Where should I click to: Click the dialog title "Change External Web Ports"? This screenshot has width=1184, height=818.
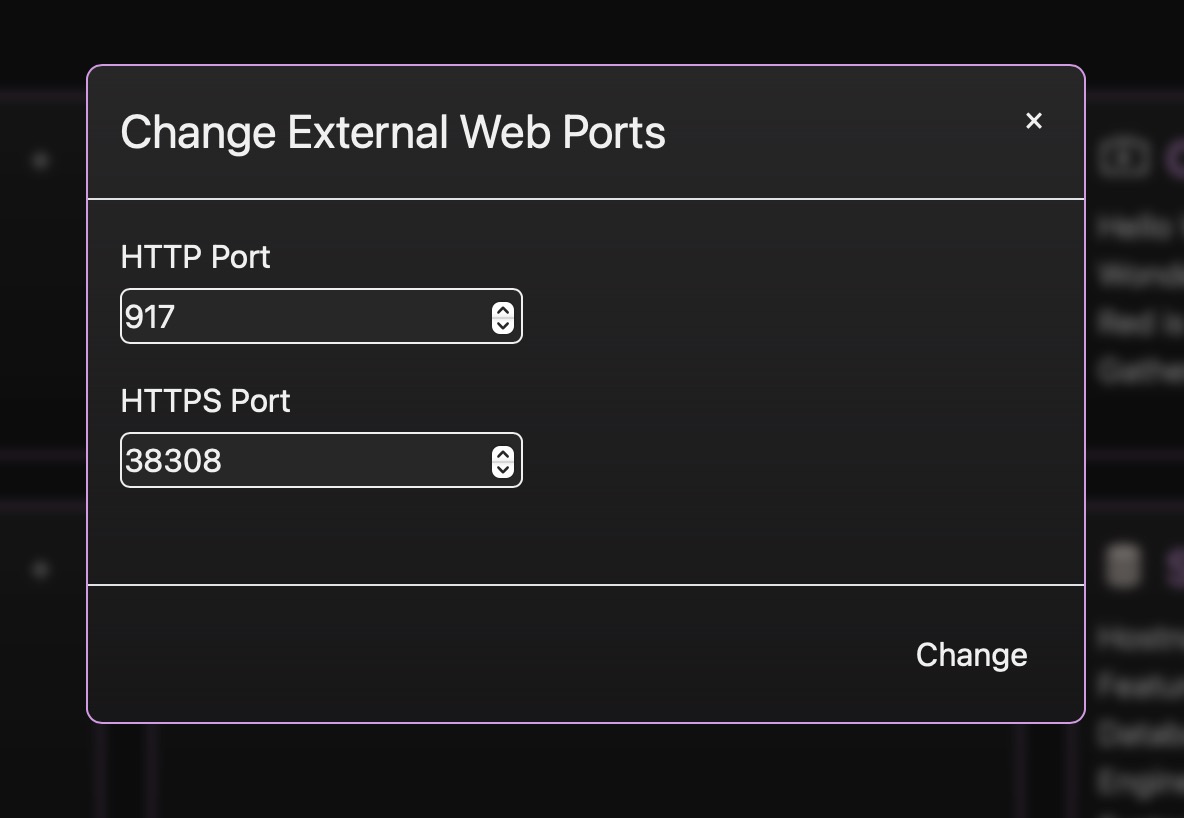(393, 132)
